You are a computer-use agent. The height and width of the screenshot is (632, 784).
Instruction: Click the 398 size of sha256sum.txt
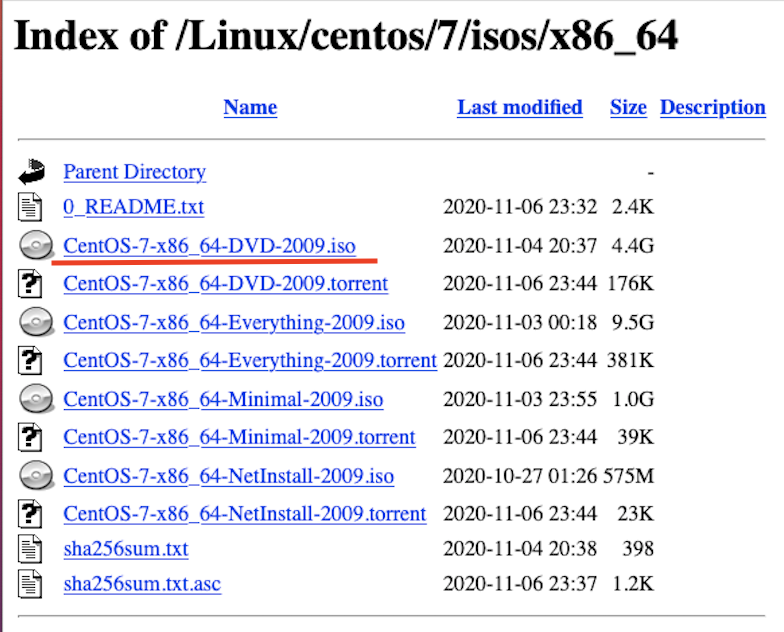tap(638, 549)
